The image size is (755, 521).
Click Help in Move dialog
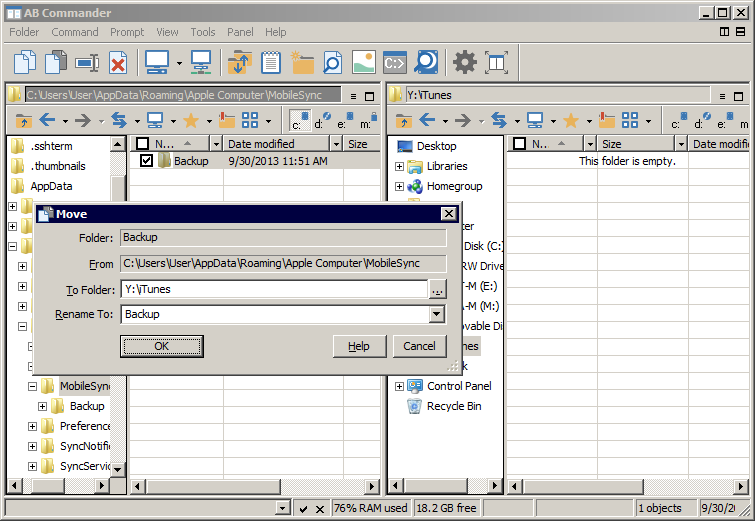pos(359,346)
